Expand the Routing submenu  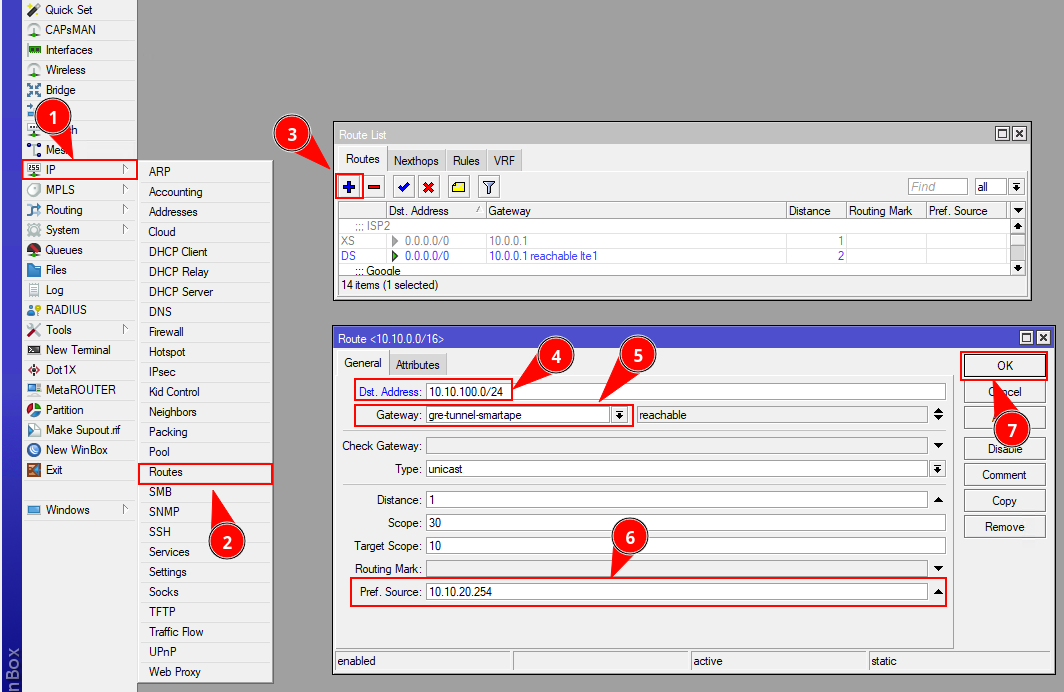click(x=80, y=210)
